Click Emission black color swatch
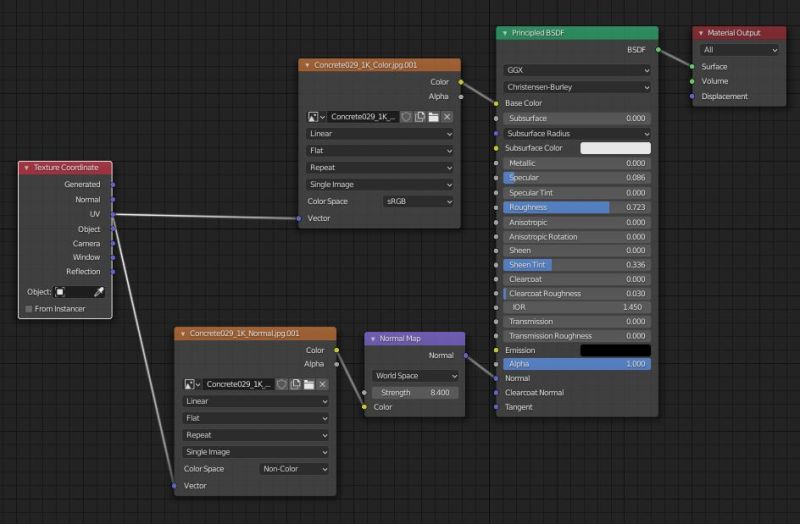The image size is (800, 524). click(615, 350)
